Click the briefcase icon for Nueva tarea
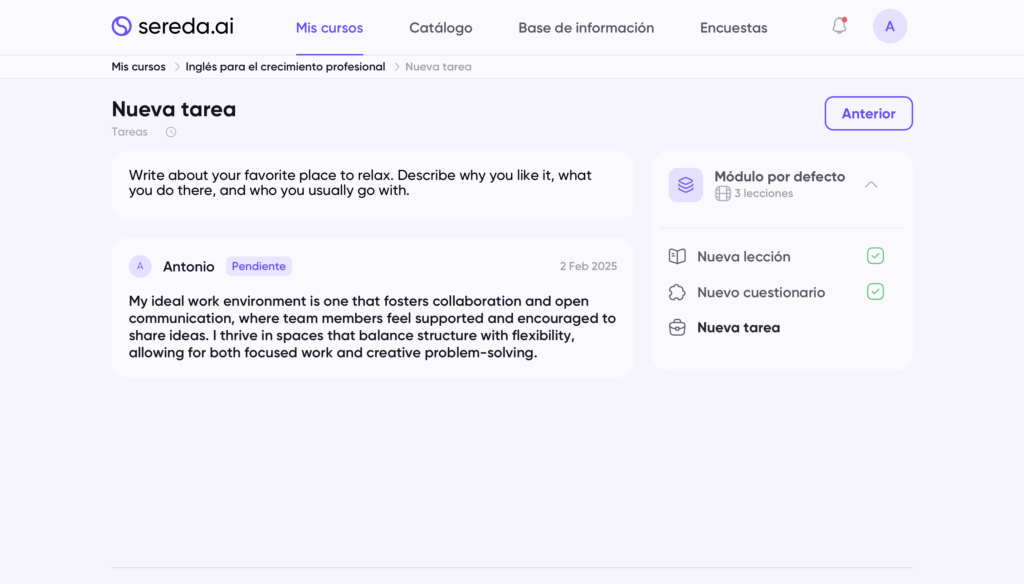Image resolution: width=1024 pixels, height=584 pixels. click(677, 328)
